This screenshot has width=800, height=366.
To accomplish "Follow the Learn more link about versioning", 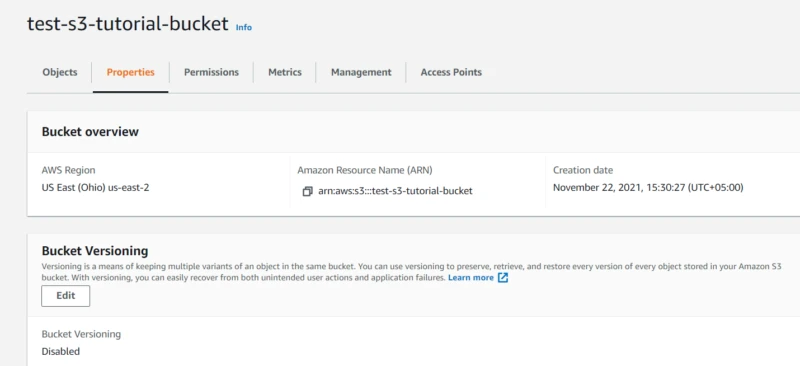I will click(471, 278).
